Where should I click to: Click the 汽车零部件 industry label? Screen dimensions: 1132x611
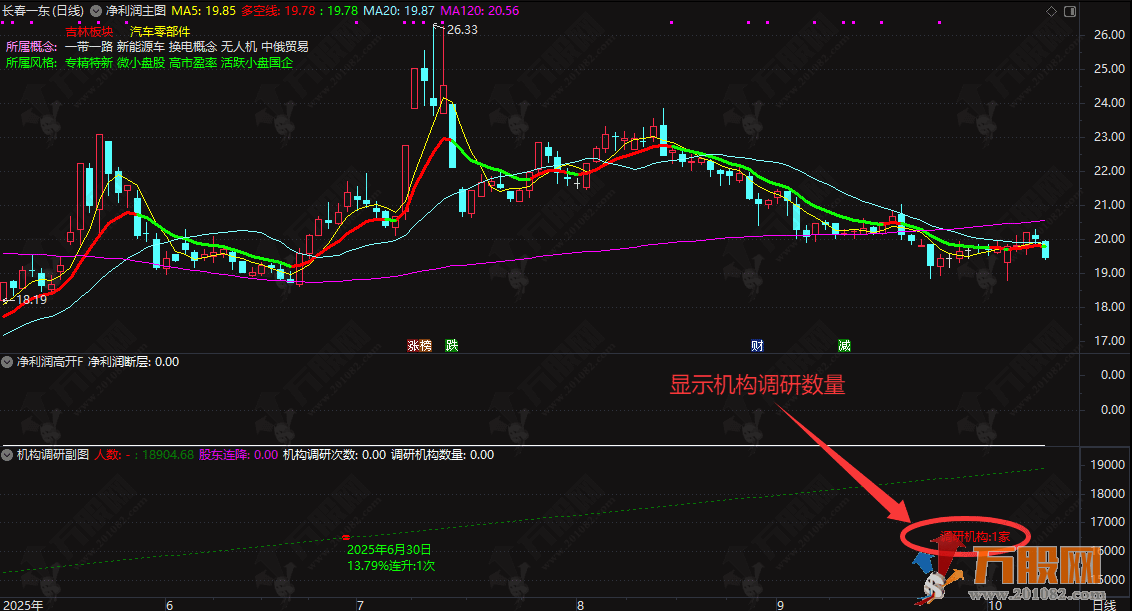(160, 31)
